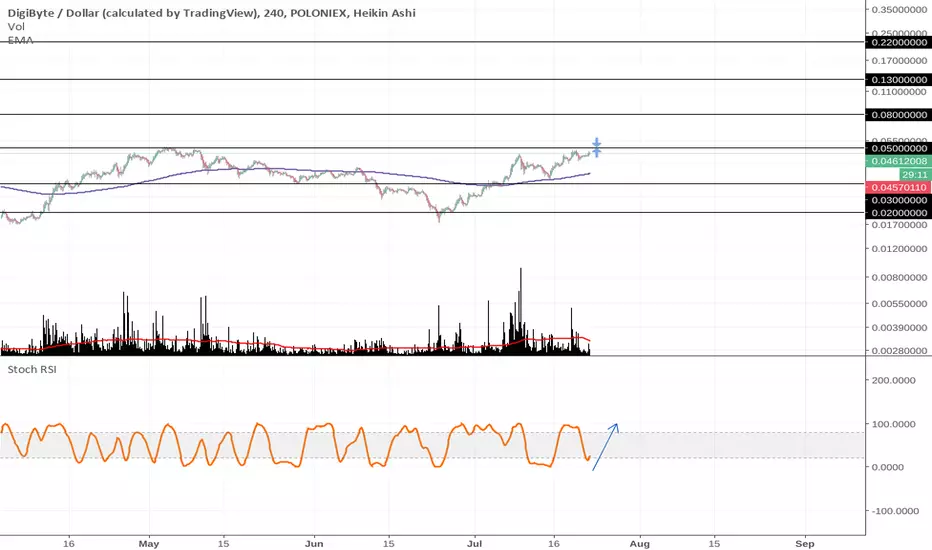Viewport: 932px width, 550px height.
Task: Select the EMA indicator label
Action: point(20,40)
